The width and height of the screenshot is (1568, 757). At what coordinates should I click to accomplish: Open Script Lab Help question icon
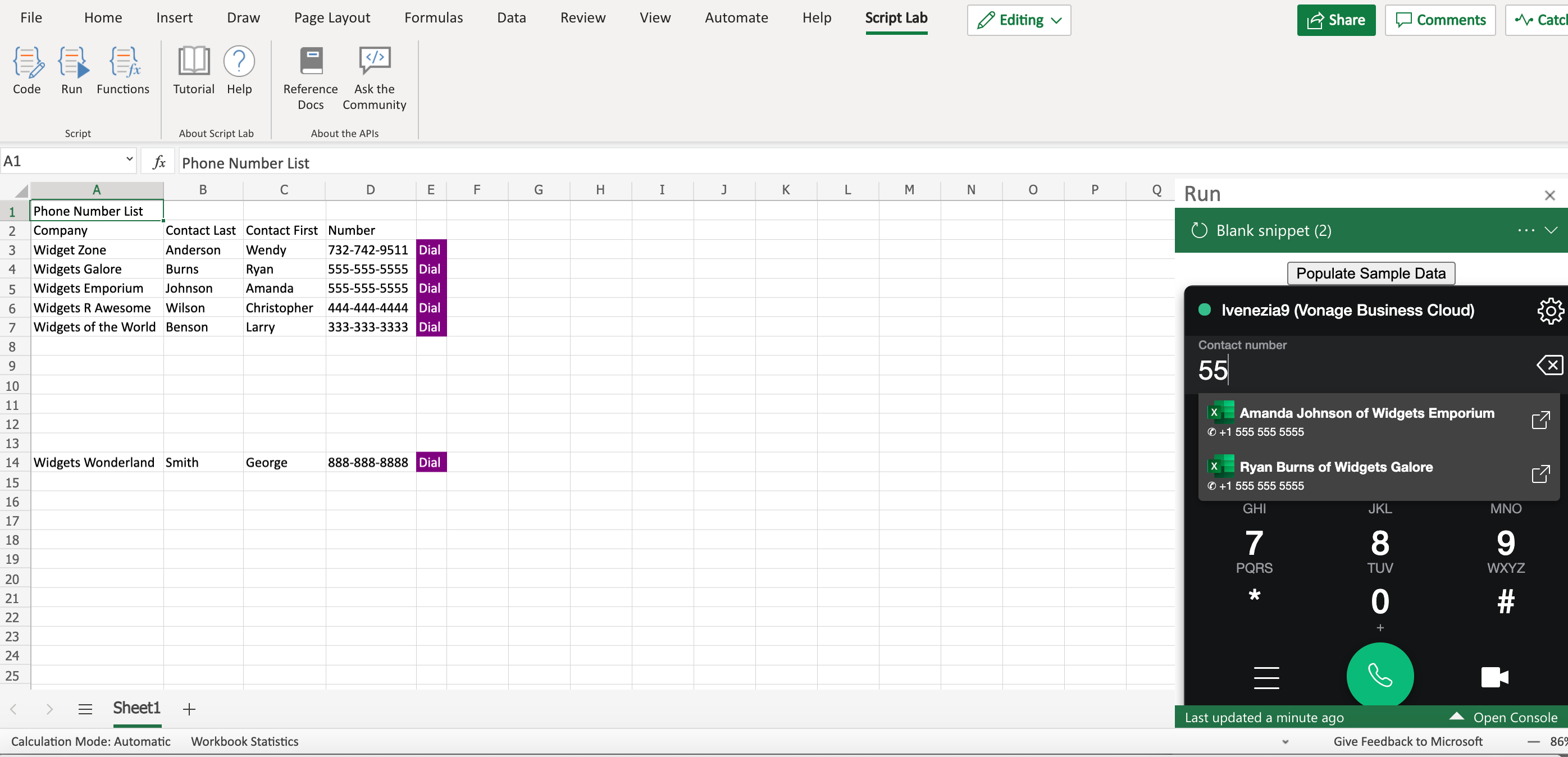pos(239,70)
